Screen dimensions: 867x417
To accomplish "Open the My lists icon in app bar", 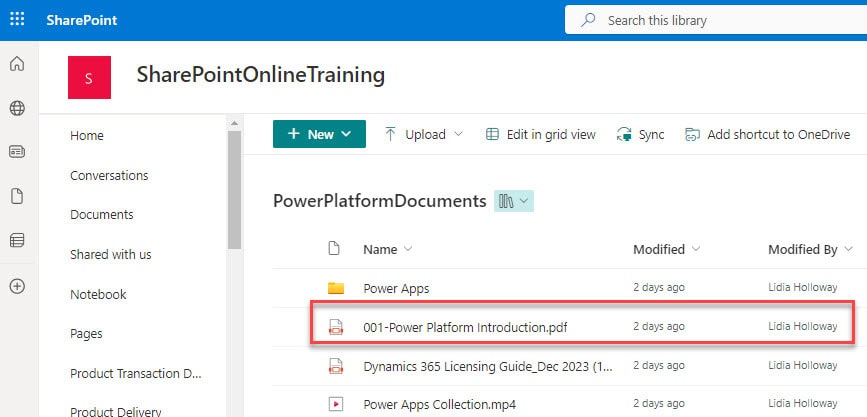I will (x=17, y=240).
